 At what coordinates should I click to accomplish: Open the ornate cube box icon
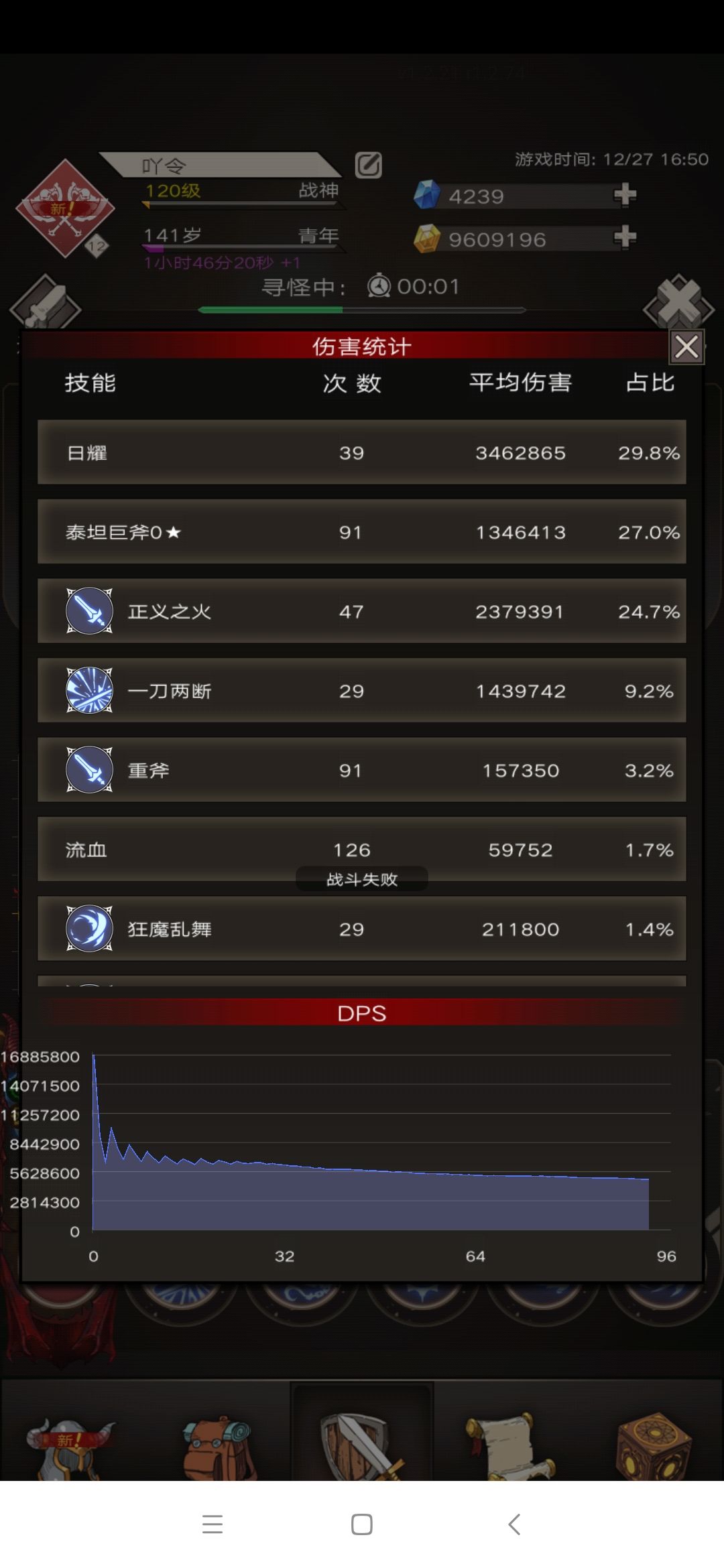(x=654, y=1446)
